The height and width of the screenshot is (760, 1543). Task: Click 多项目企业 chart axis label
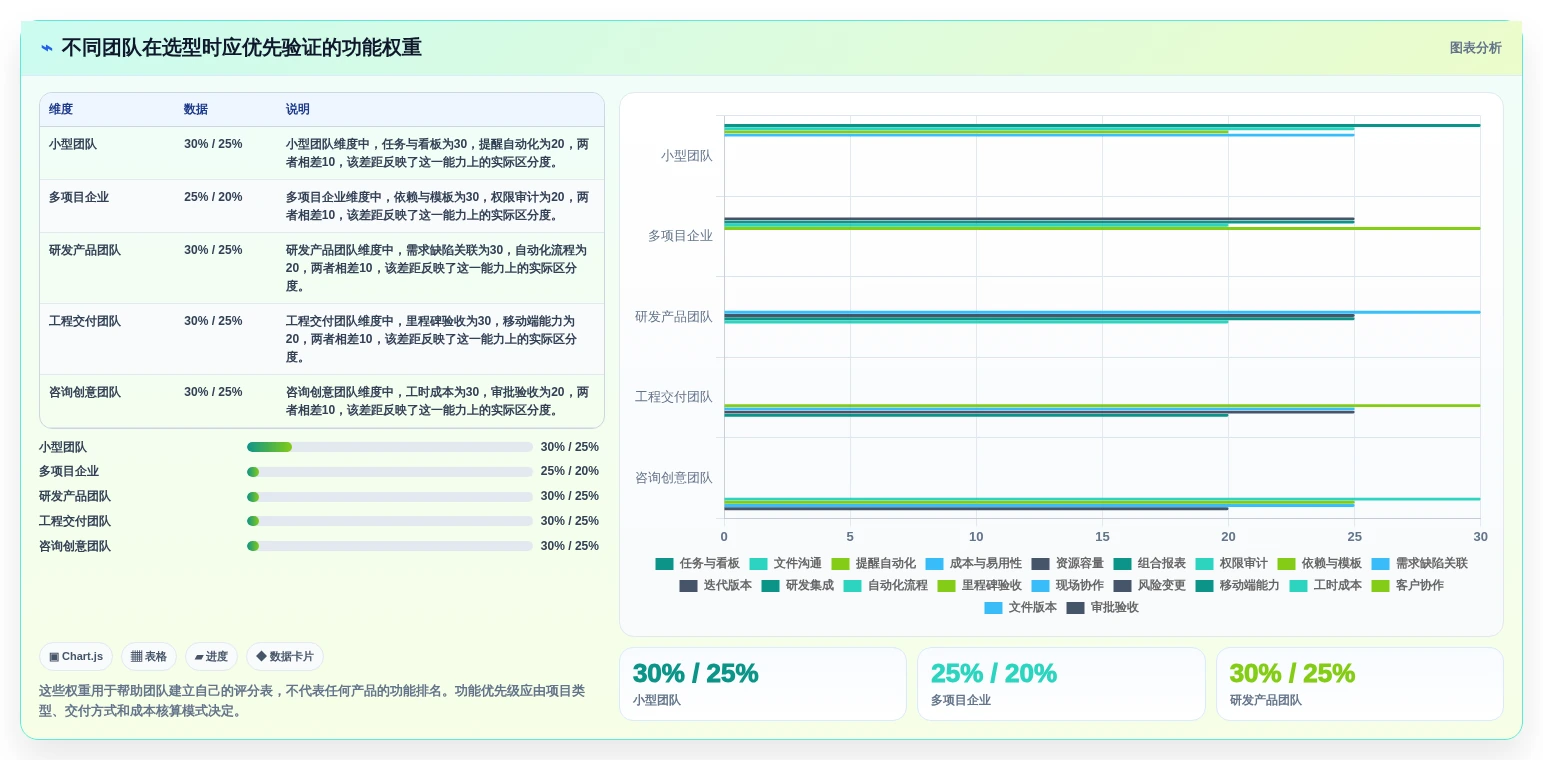(681, 236)
